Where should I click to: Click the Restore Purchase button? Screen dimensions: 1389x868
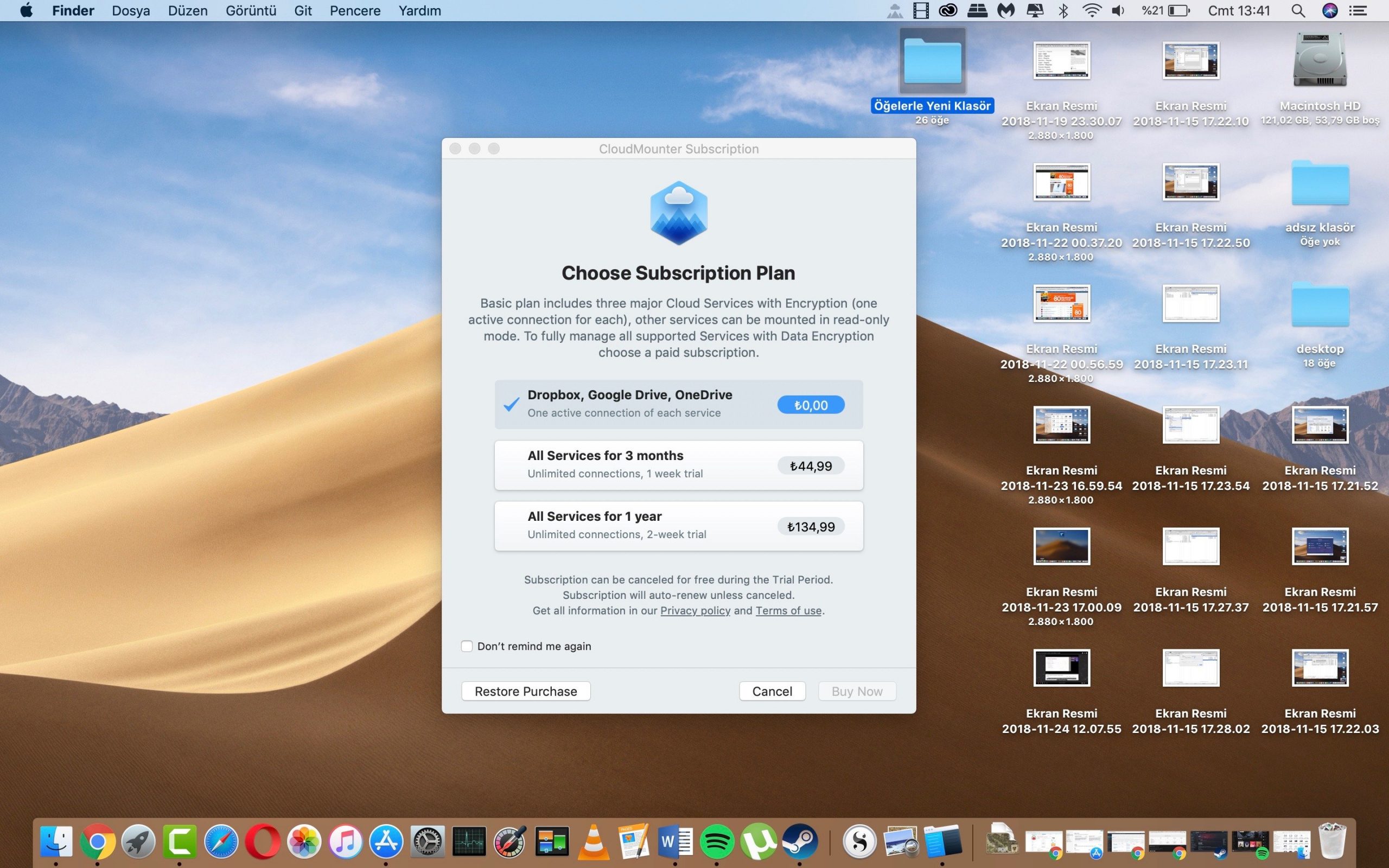point(526,691)
